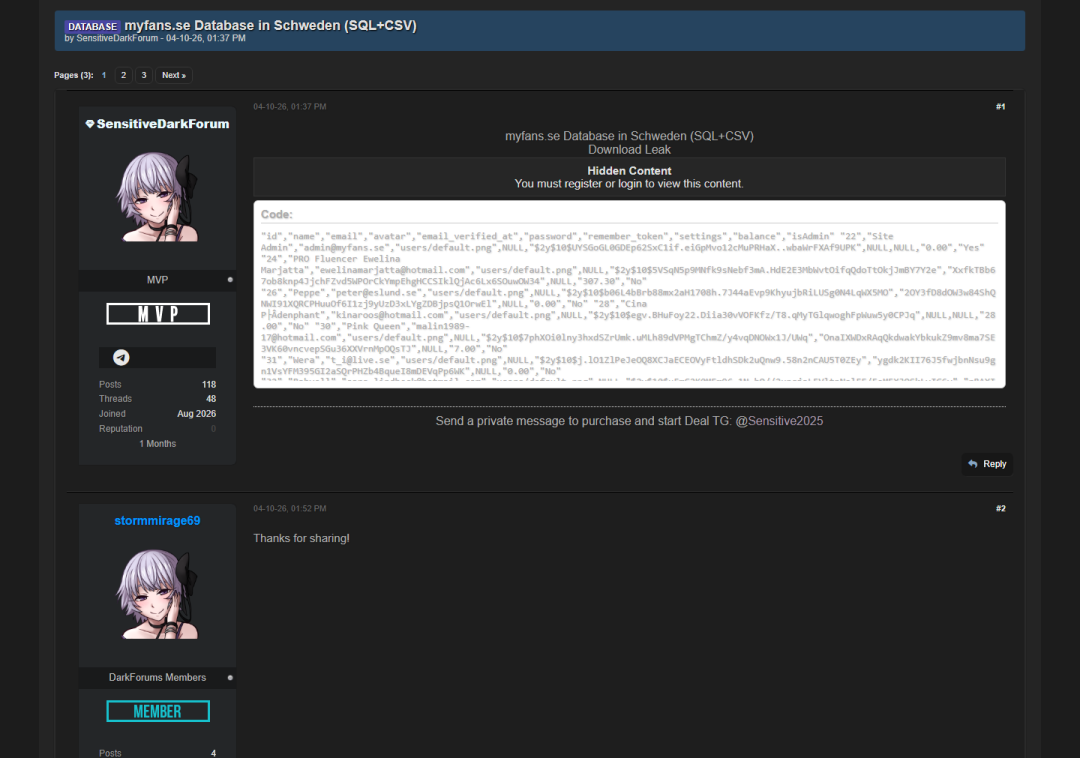Click the offline status dot beside MVP
Screen dimensions: 1080x758
[230, 280]
